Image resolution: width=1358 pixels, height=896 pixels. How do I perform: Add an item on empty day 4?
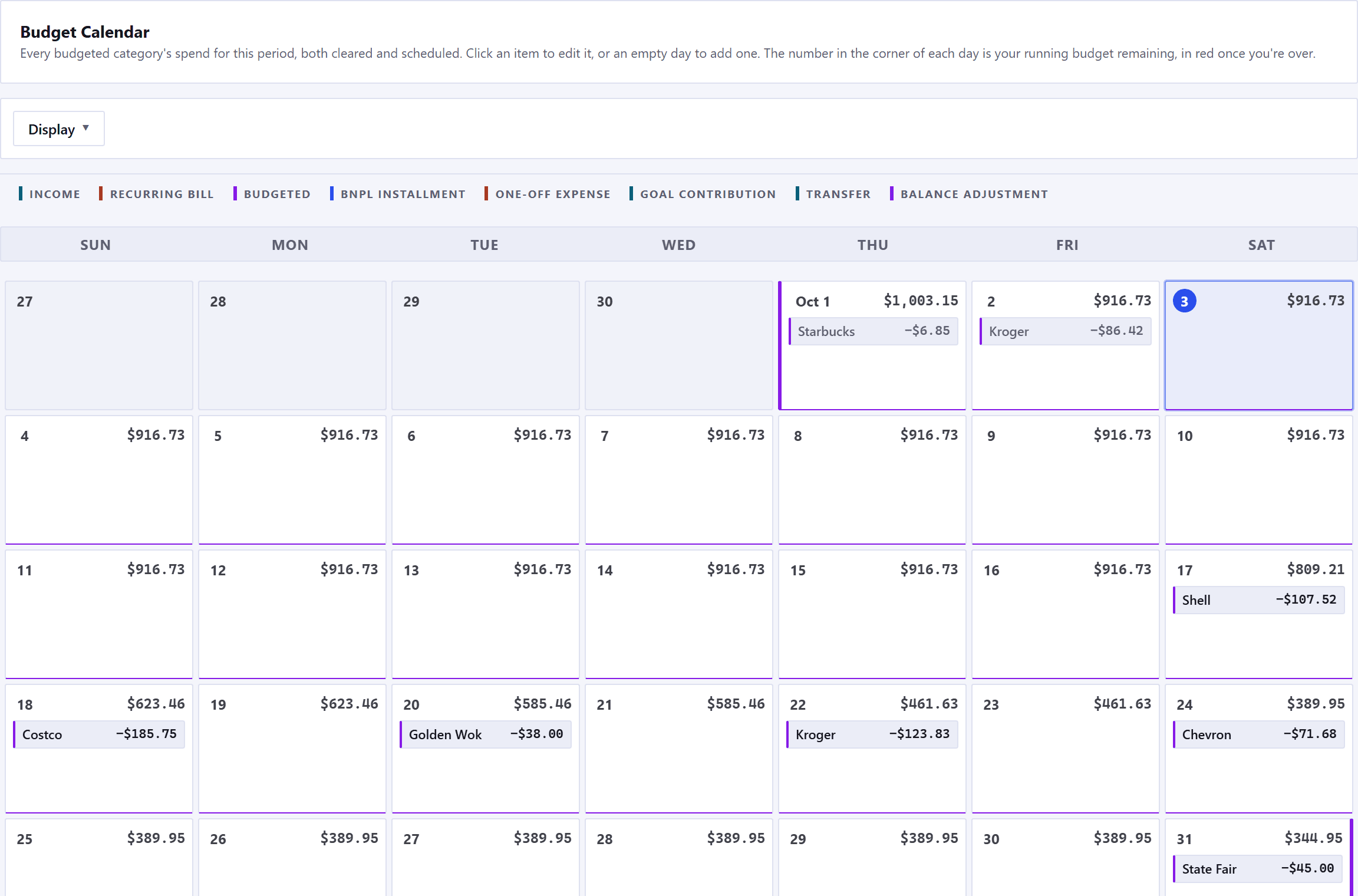pos(99,480)
